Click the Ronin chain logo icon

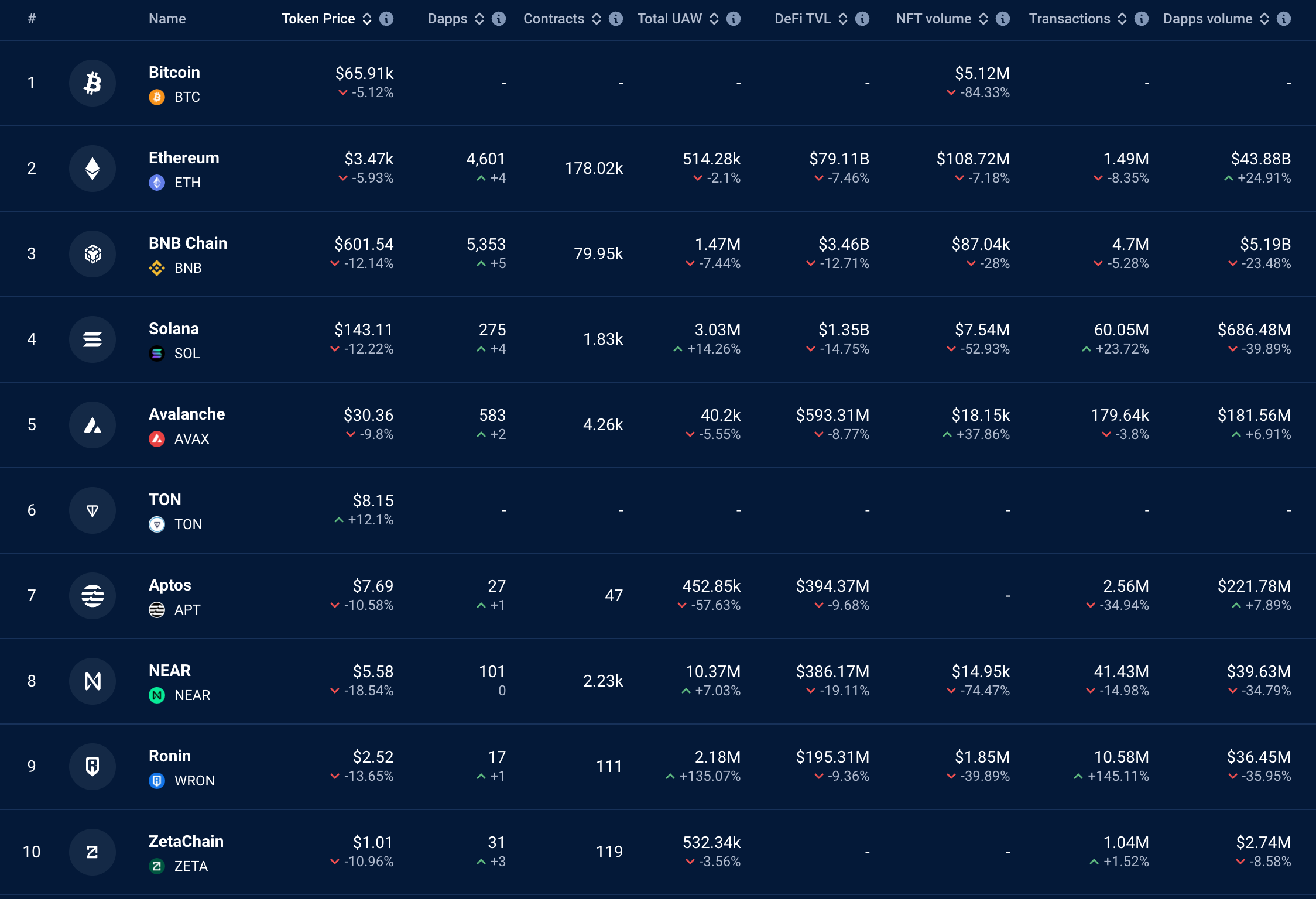92,767
